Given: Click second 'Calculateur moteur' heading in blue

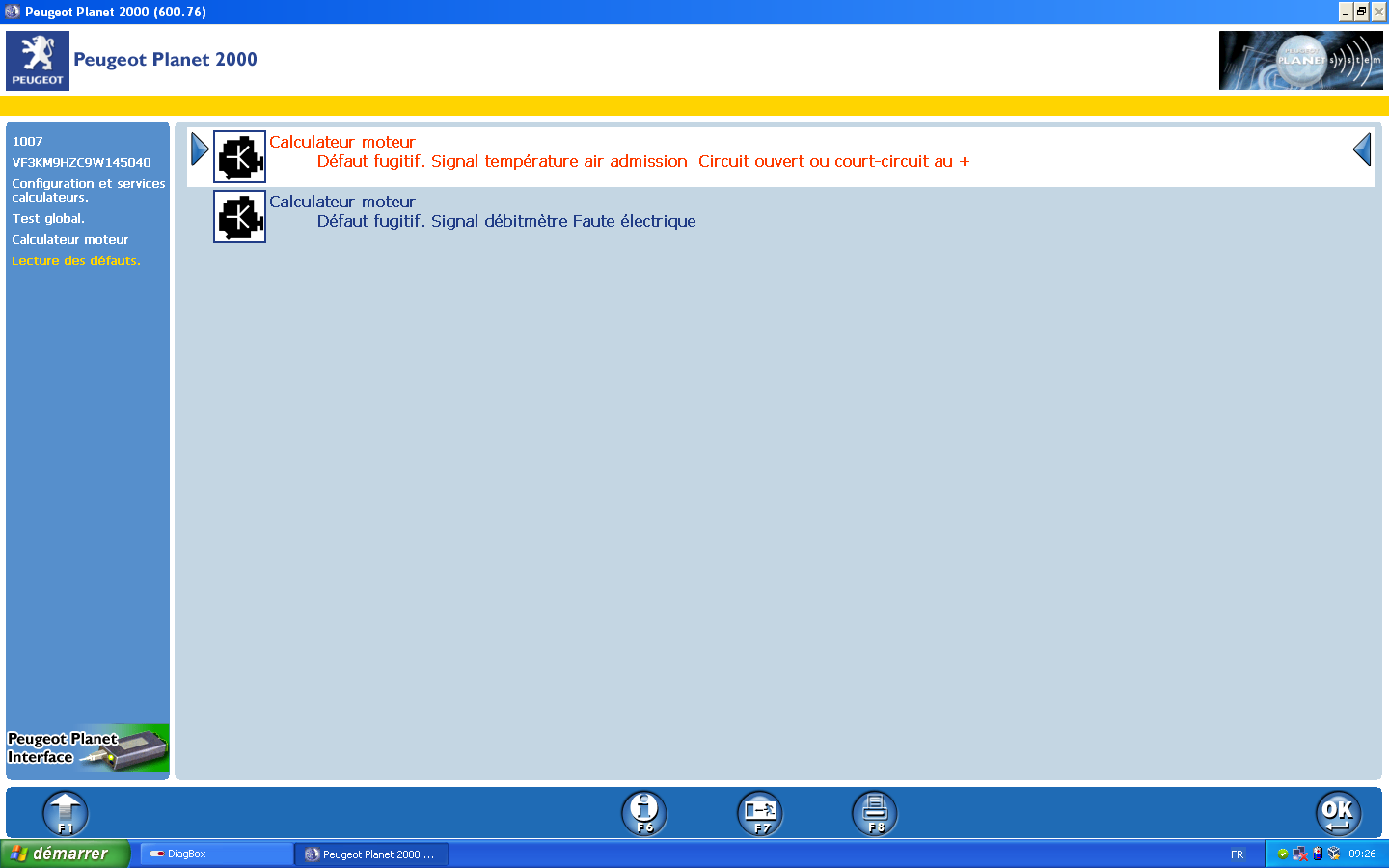Looking at the screenshot, I should pos(342,202).
